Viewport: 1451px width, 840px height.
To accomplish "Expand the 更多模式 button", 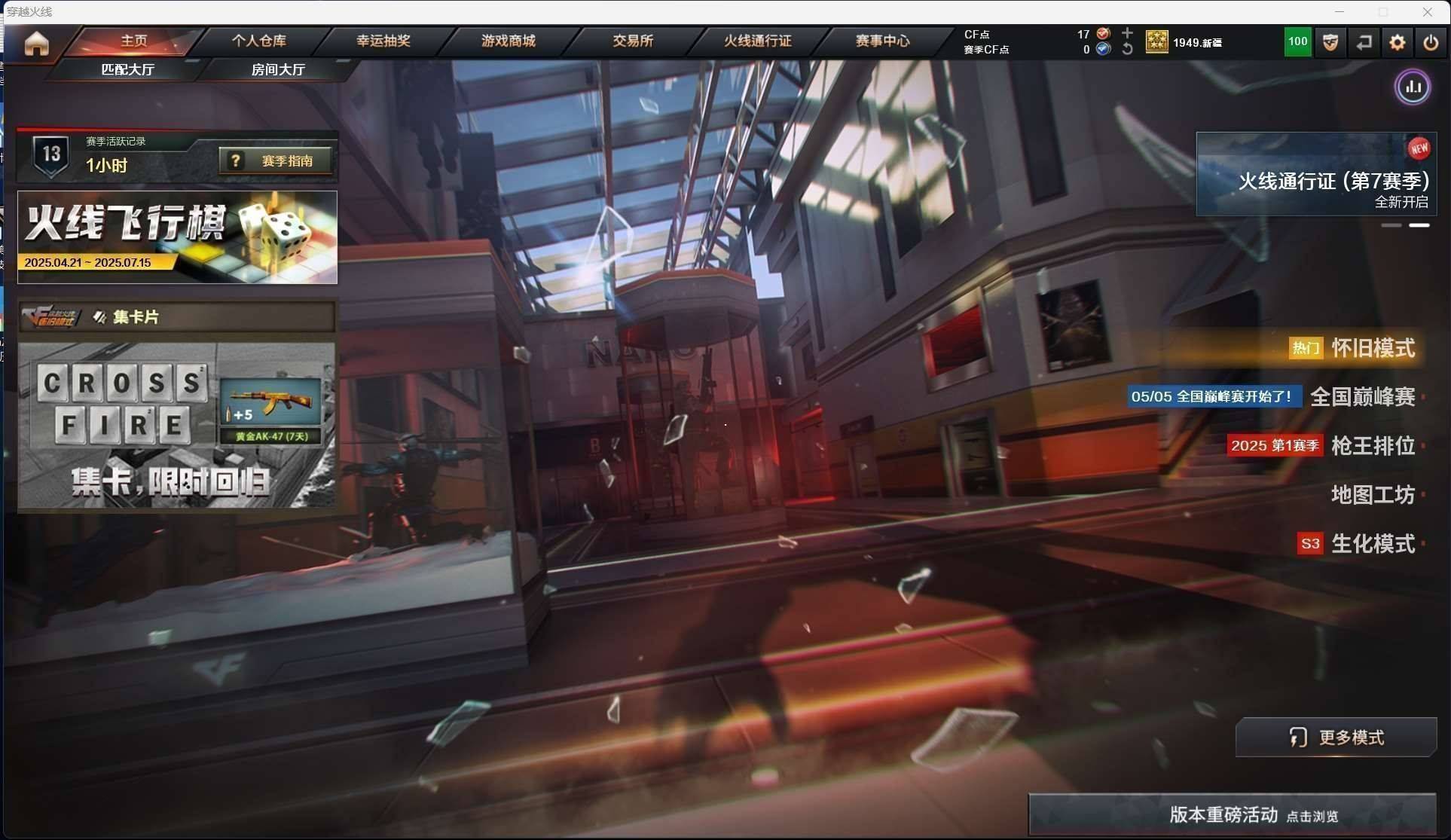I will (x=1336, y=738).
